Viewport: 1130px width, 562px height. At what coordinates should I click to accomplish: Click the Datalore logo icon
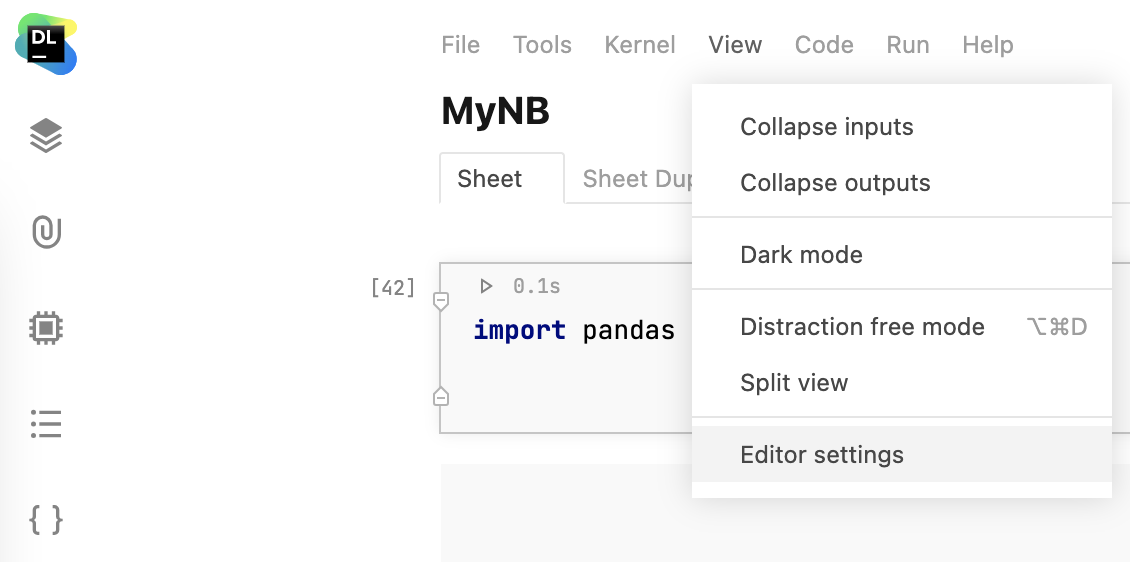click(x=46, y=44)
